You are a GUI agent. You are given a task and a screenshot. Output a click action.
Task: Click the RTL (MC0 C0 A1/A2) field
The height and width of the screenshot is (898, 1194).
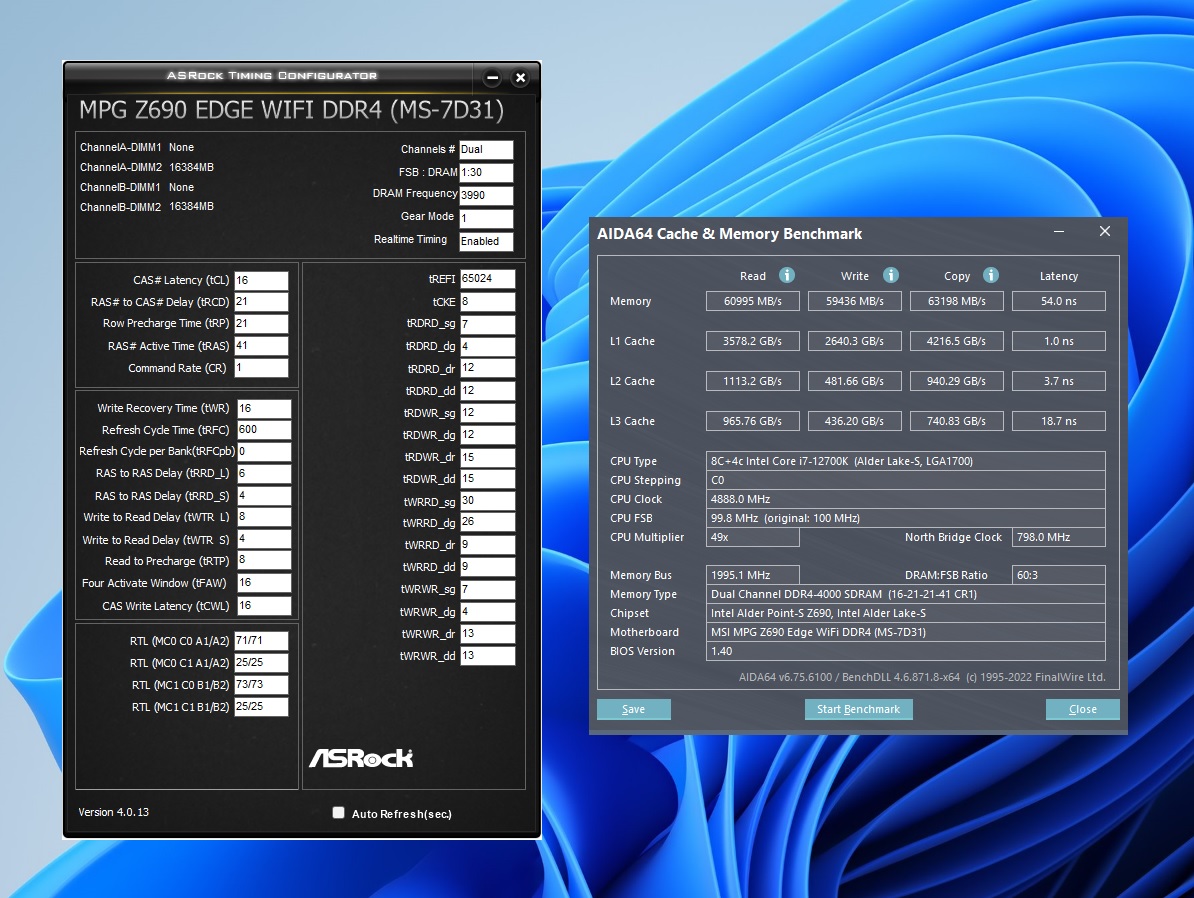[261, 641]
